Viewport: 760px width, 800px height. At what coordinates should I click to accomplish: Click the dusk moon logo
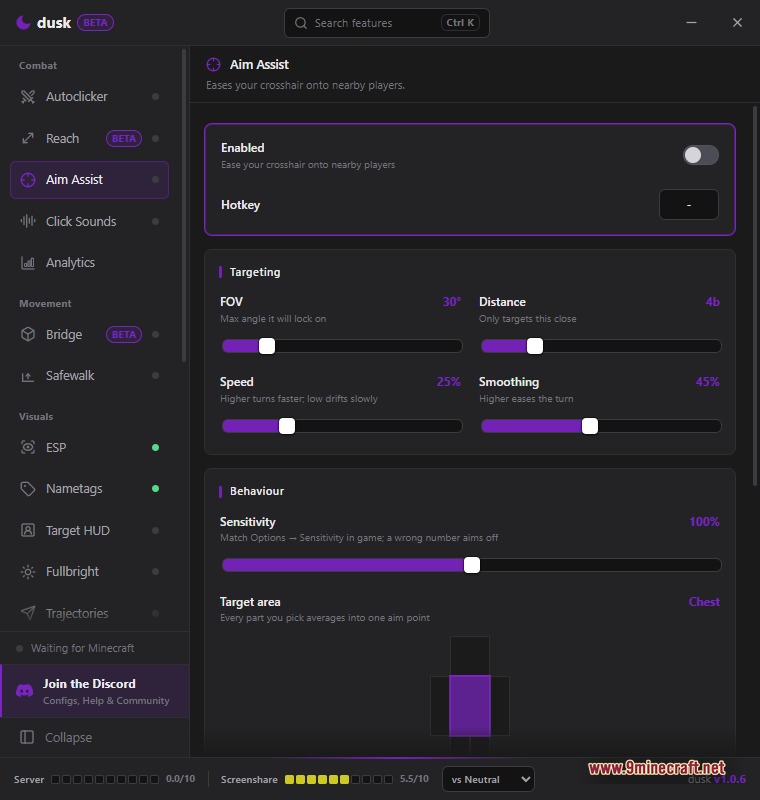click(23, 22)
